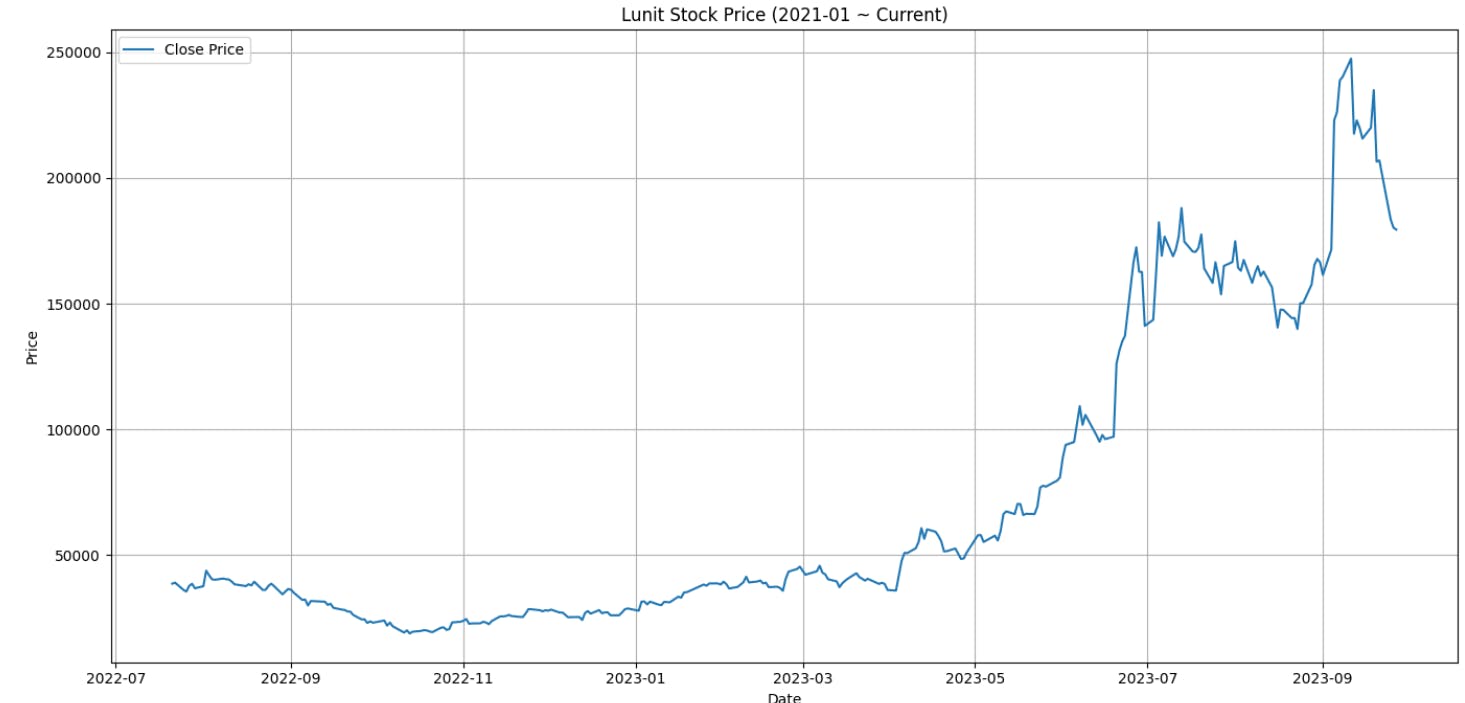Image resolution: width=1465 pixels, height=703 pixels.
Task: Click the x-axis tick '2023-07'
Action: coord(1147,677)
